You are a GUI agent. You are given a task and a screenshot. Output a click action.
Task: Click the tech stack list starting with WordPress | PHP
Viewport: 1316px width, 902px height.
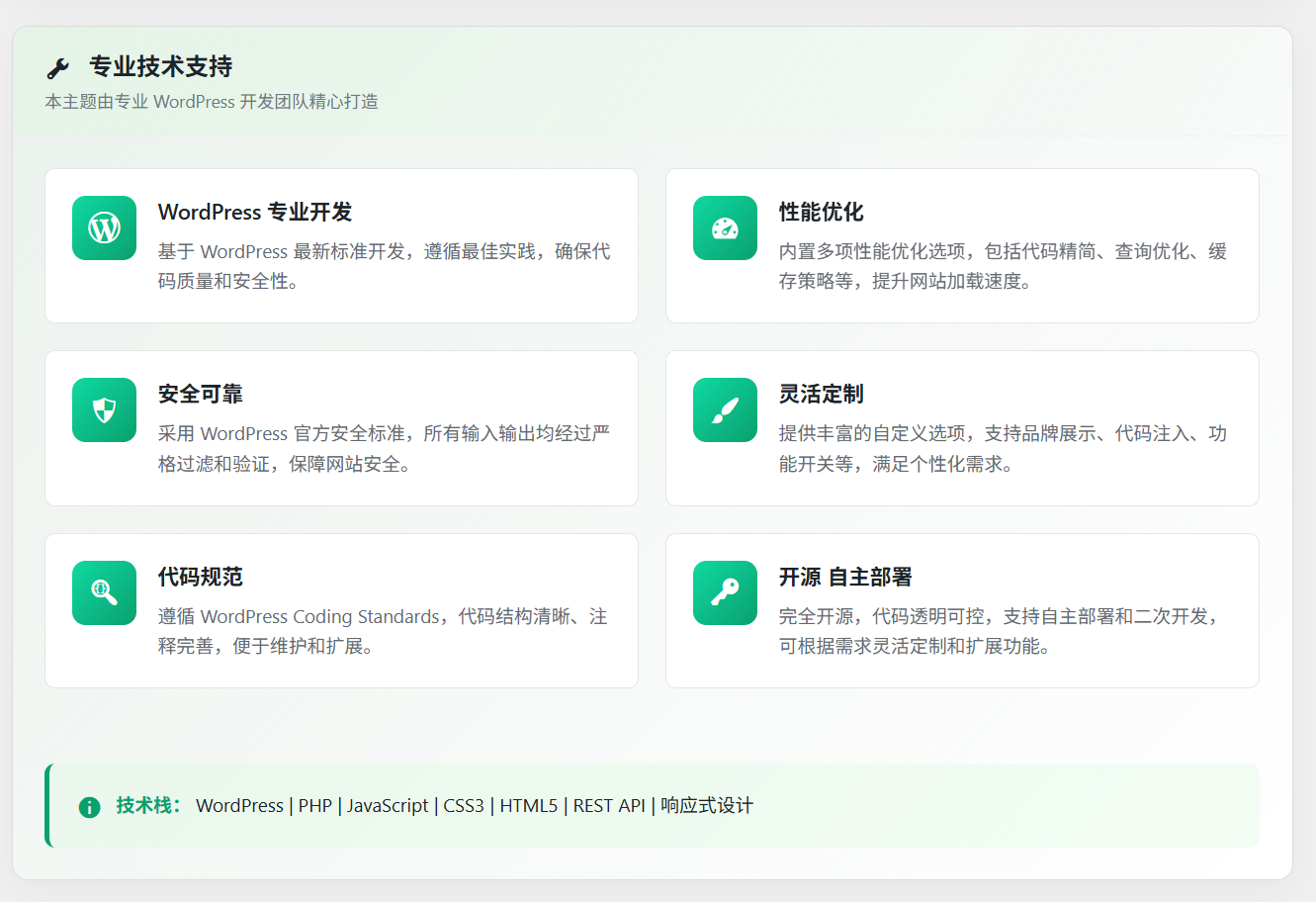click(475, 806)
